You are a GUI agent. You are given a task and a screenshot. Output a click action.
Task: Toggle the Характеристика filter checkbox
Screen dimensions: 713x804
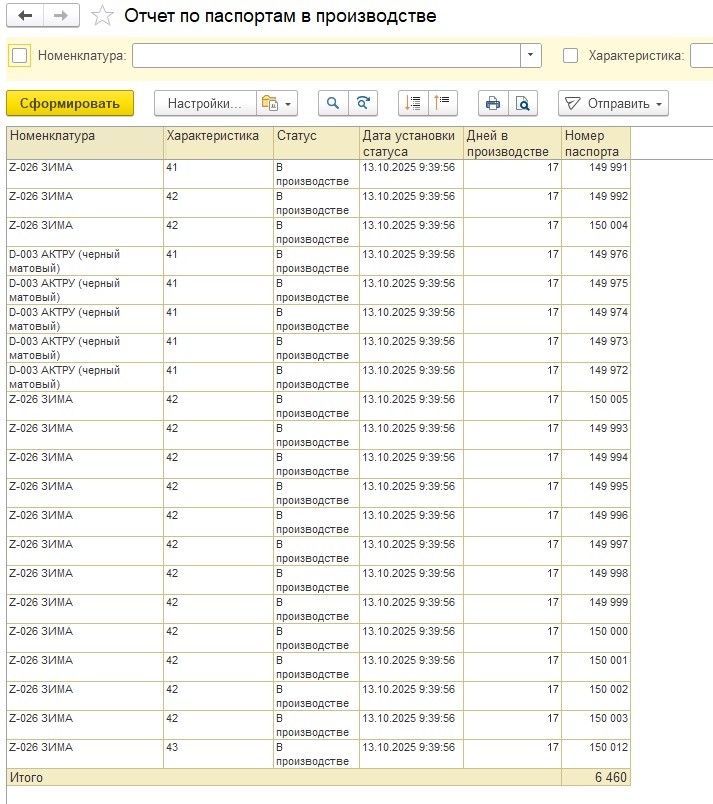[x=570, y=56]
